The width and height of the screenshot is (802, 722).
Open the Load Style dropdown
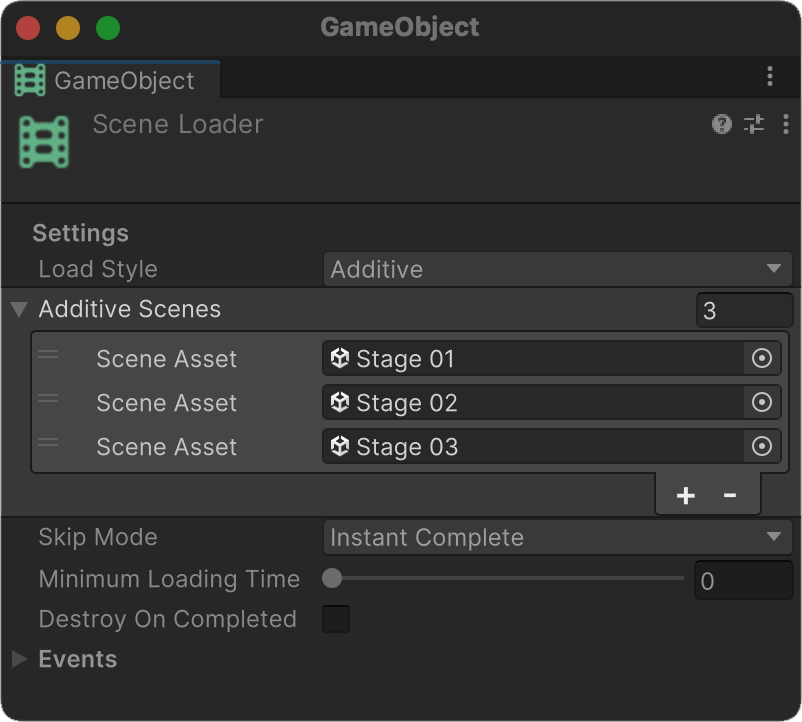558,269
